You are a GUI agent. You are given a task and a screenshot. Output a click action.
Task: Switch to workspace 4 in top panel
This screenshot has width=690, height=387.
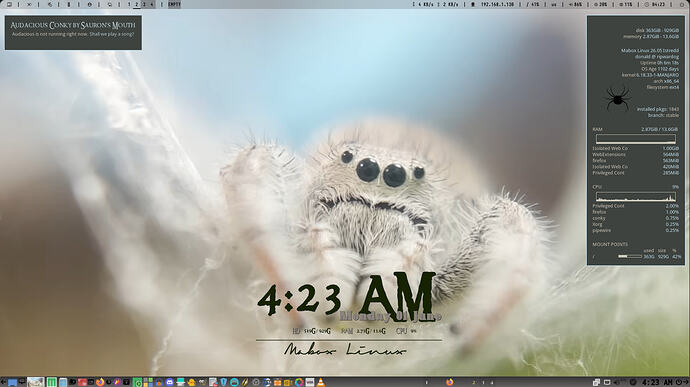tap(152, 4)
